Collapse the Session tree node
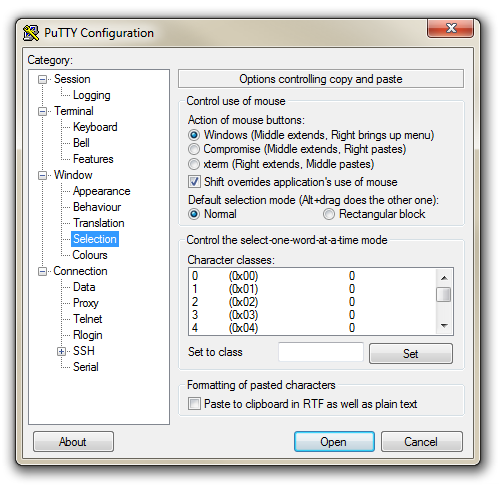The height and width of the screenshot is (487, 502). [x=42, y=79]
